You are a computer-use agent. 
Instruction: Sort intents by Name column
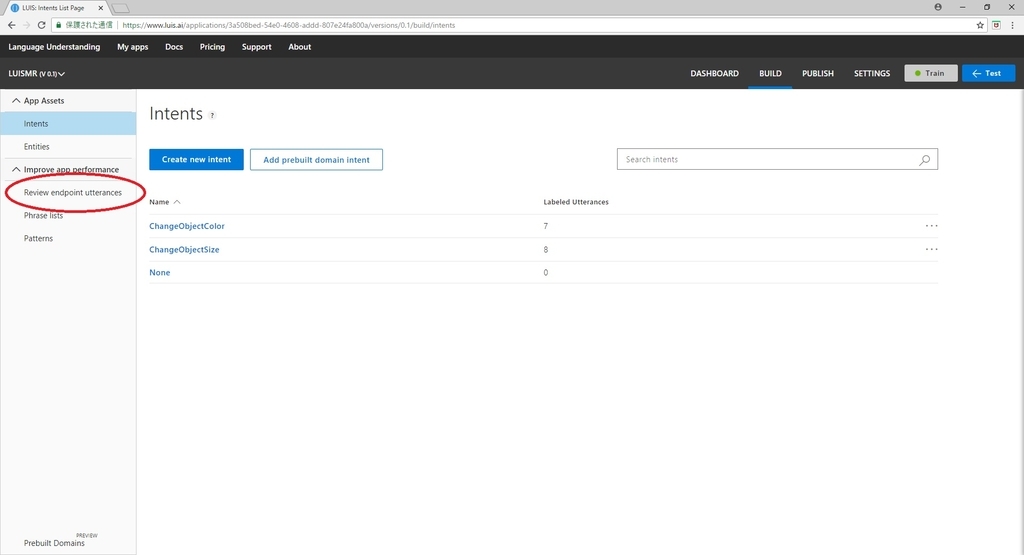click(165, 202)
